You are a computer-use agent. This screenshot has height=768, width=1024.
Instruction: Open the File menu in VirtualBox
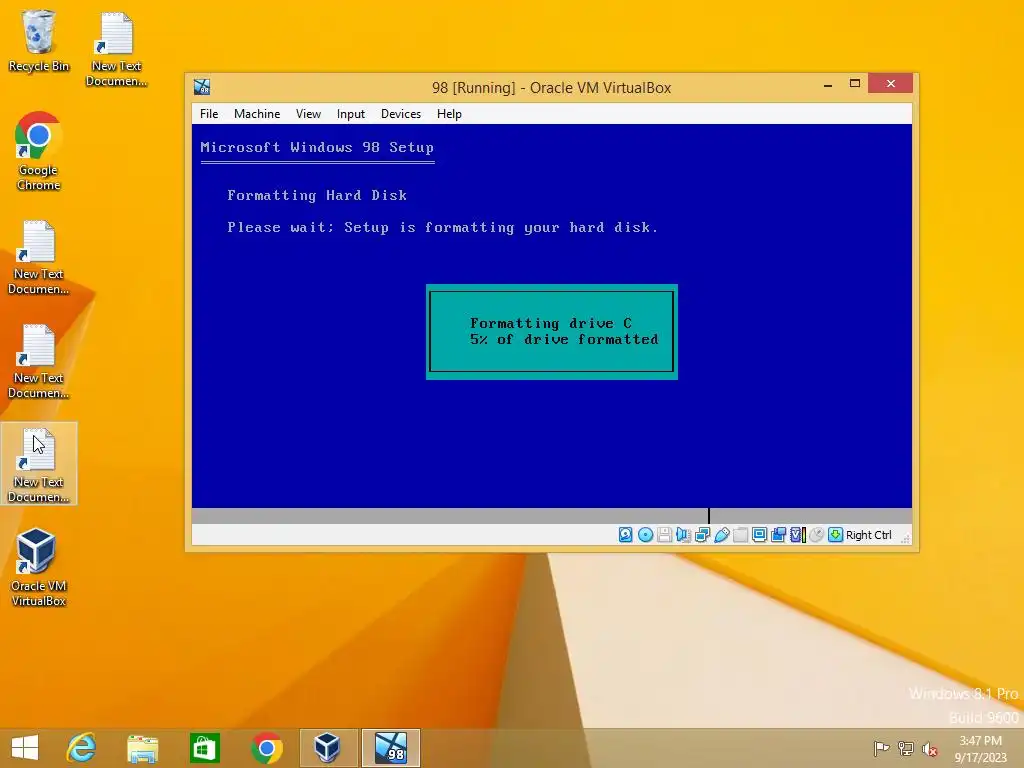209,114
